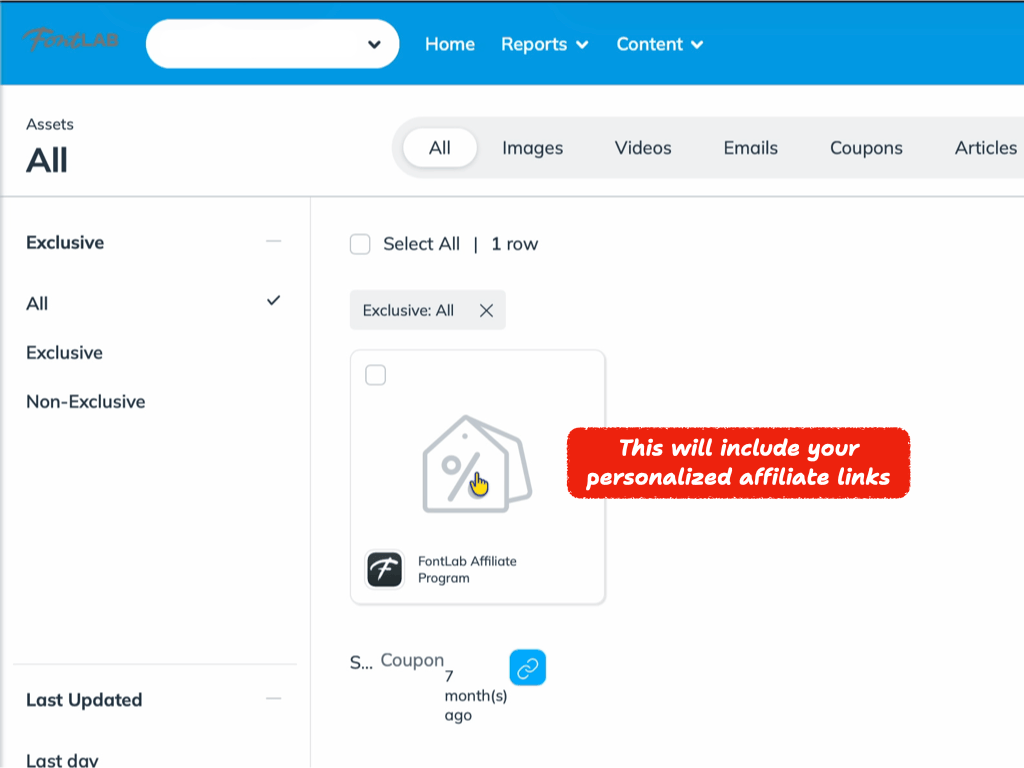Select the hand cursor over the coupon thumbnail

point(478,483)
